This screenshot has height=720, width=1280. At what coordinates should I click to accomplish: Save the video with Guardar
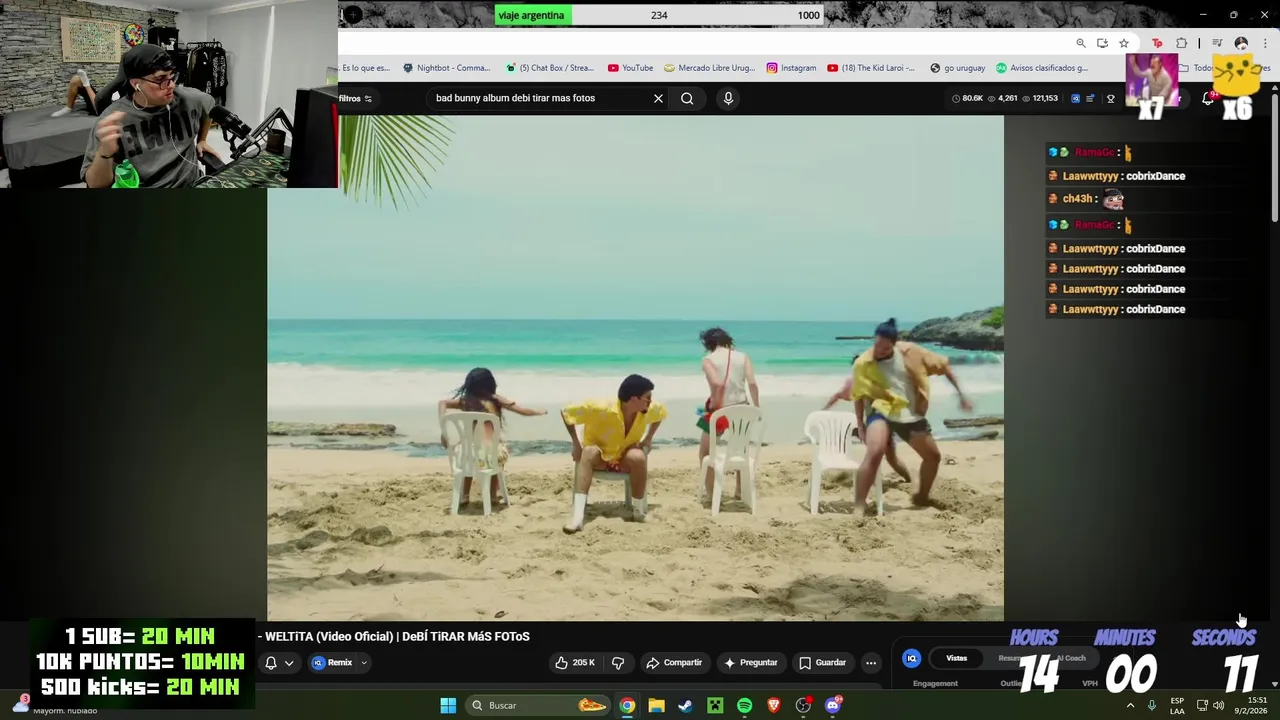click(x=822, y=662)
